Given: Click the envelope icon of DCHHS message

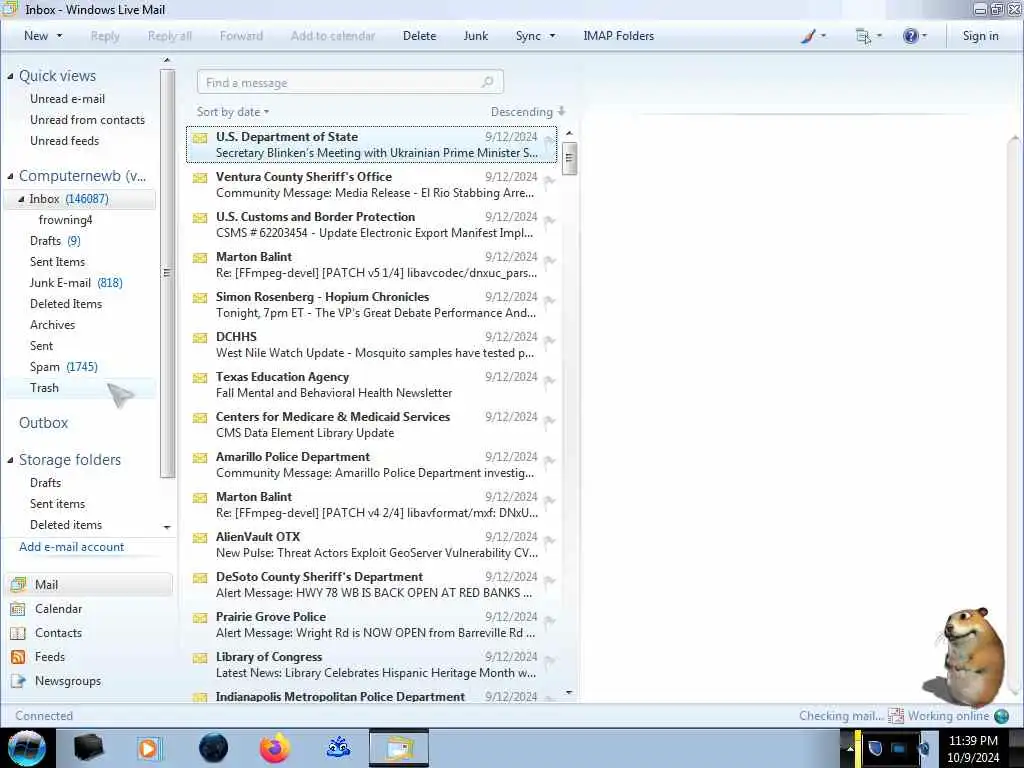Looking at the screenshot, I should click(200, 338).
